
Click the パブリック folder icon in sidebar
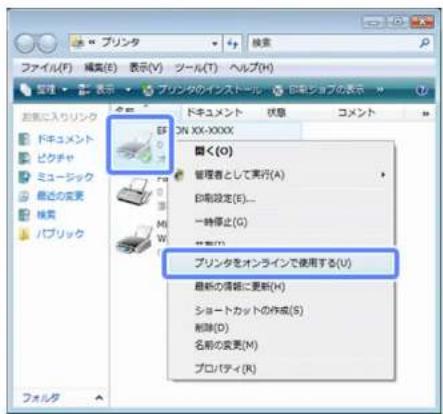click(24, 234)
